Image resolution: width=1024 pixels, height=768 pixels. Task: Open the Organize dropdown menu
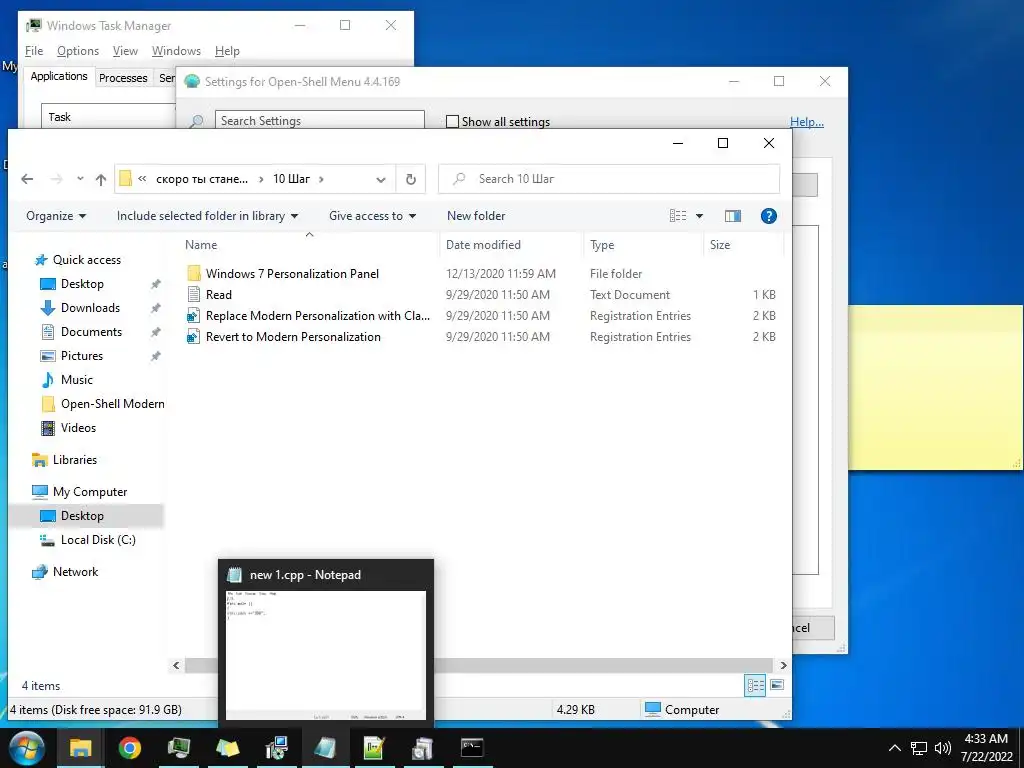tap(56, 216)
